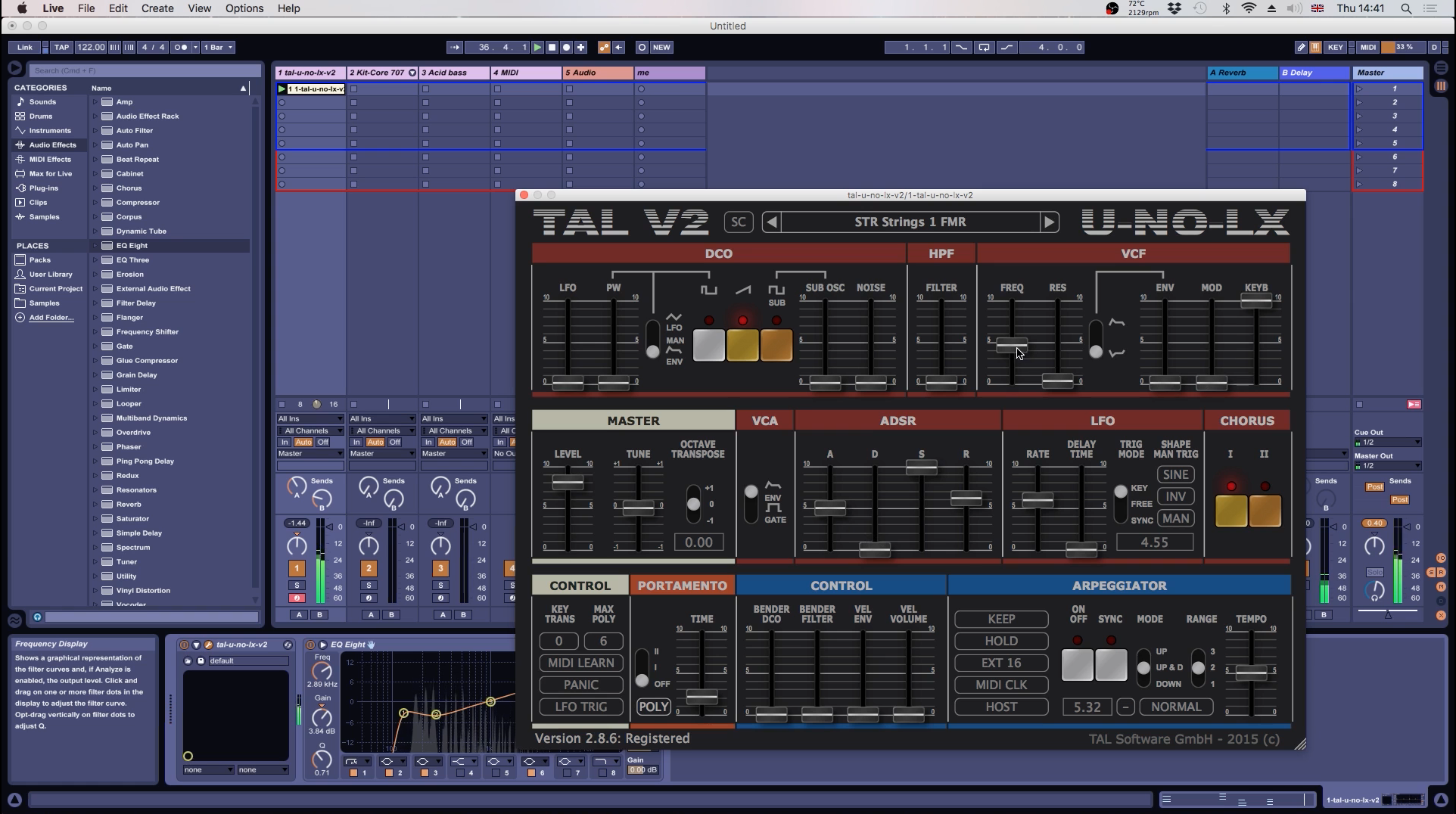Click the browser search field
The image size is (1456, 814).
pos(144,70)
